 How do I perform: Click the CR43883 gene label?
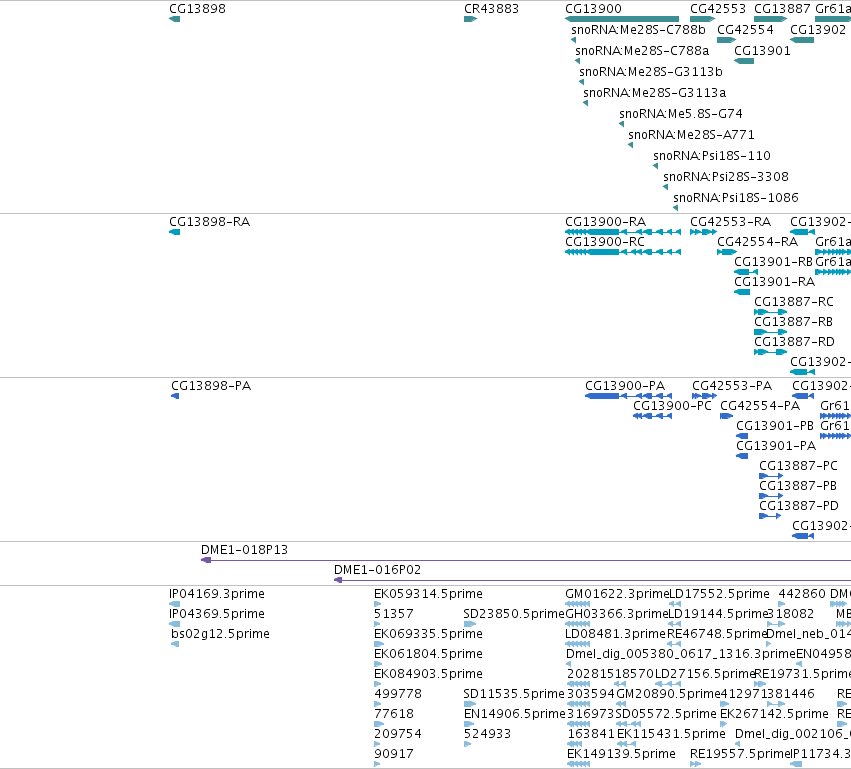click(491, 9)
